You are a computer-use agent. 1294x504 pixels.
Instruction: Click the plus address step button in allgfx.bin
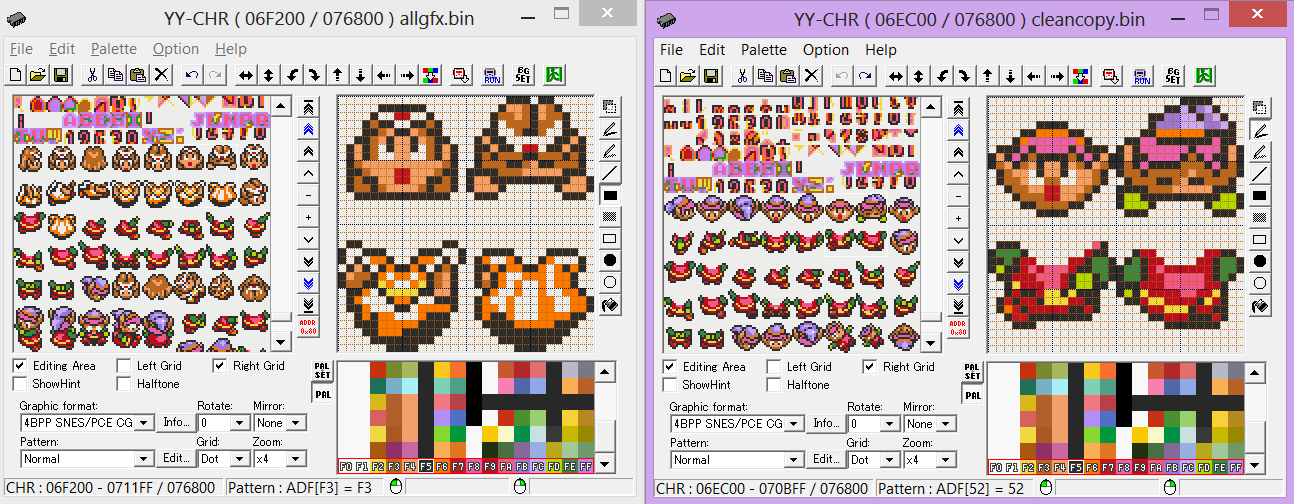click(x=308, y=217)
